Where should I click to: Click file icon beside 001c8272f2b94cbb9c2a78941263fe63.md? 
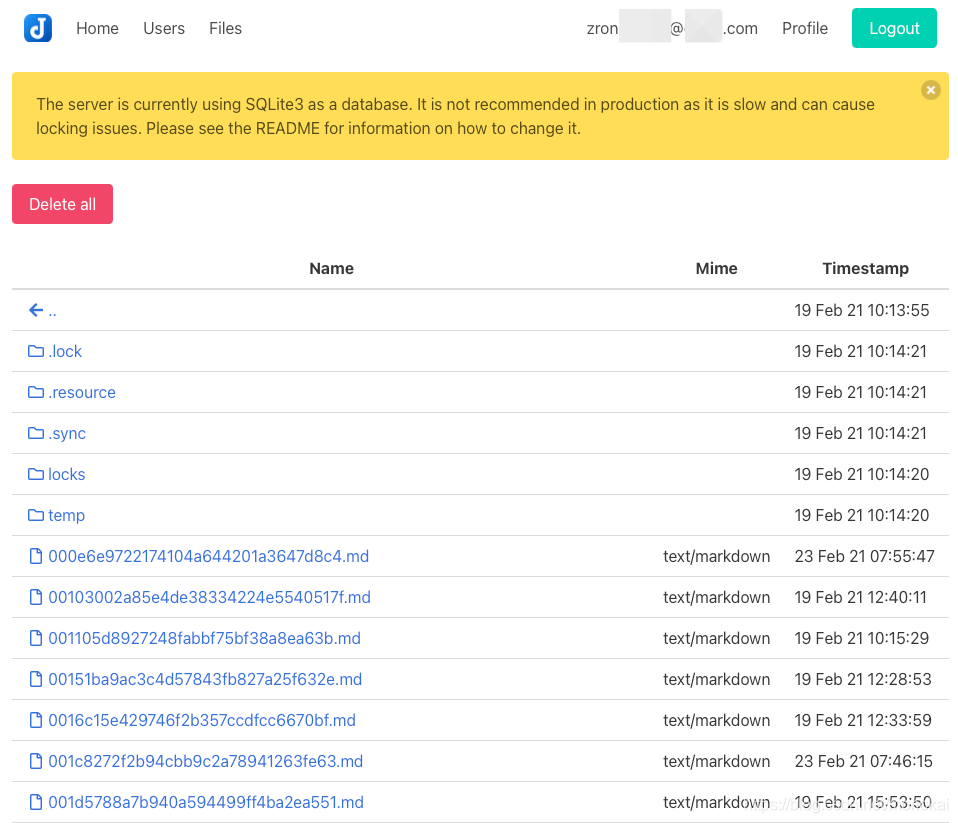[36, 761]
